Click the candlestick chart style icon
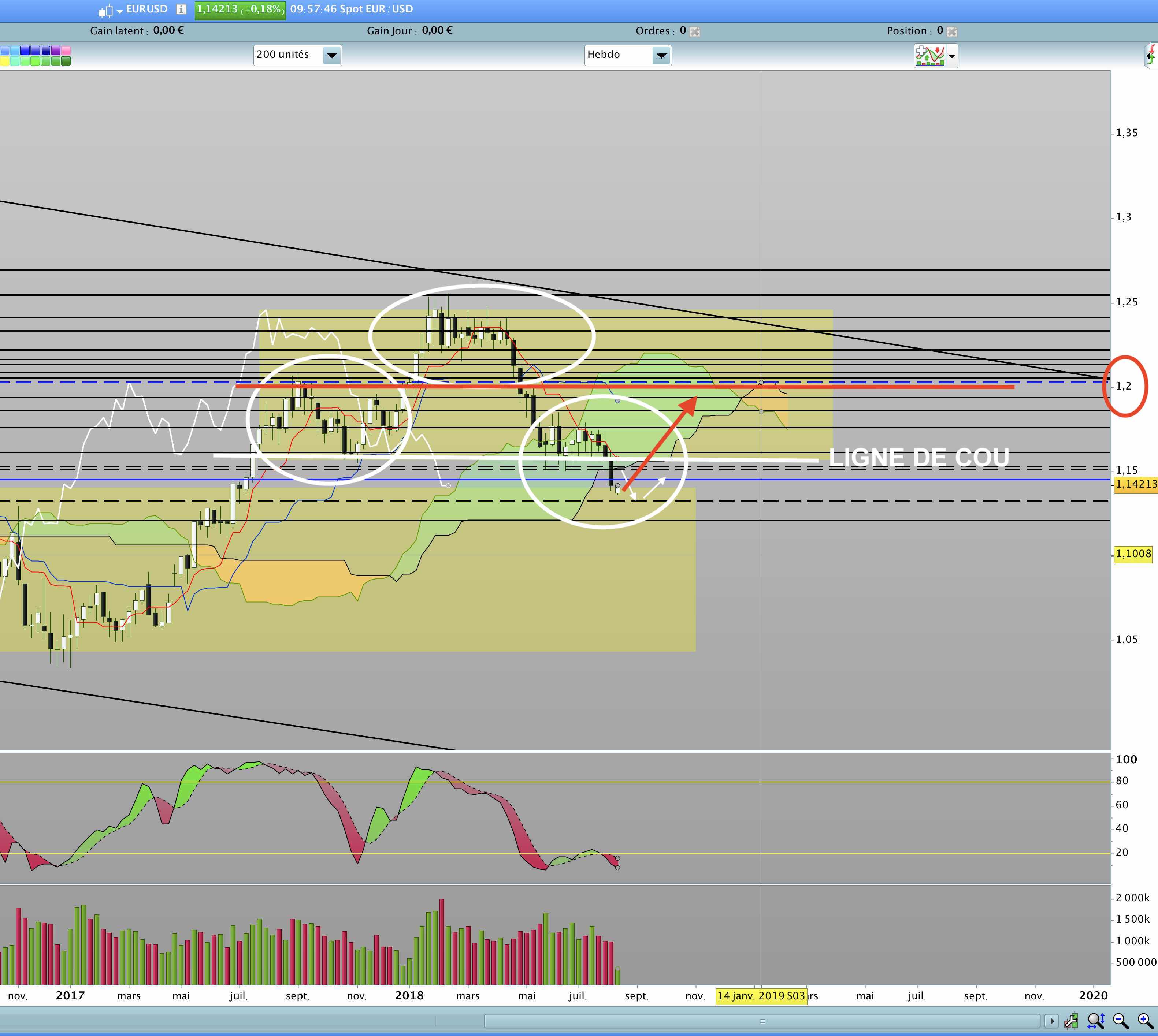This screenshot has width=1158, height=1036. pos(105,10)
